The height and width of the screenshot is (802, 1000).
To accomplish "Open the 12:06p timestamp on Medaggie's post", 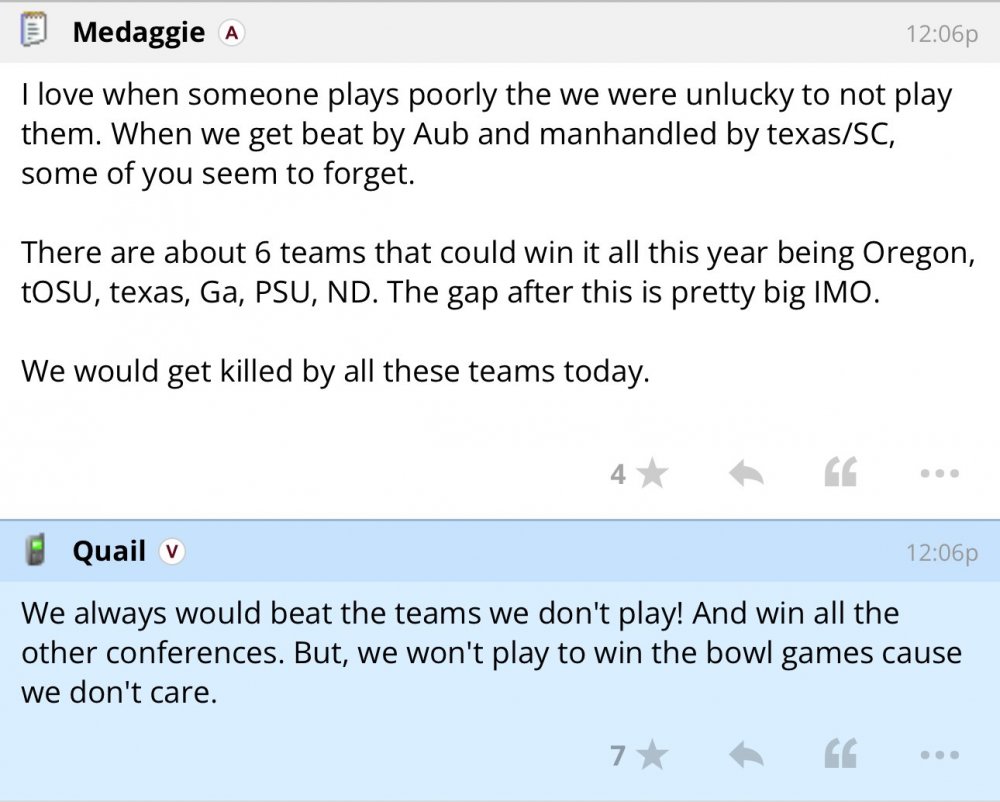I will tap(941, 34).
